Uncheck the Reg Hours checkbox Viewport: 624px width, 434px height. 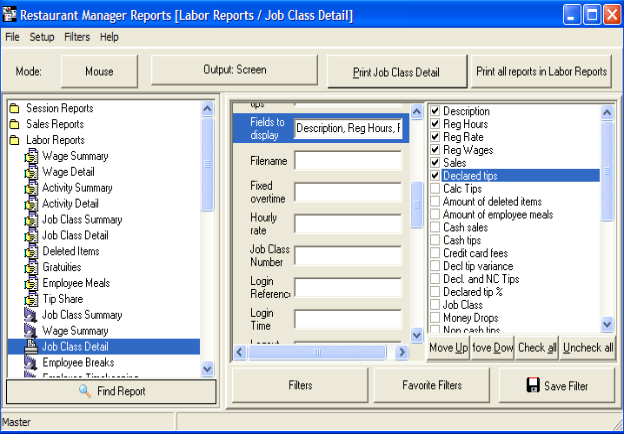click(x=435, y=124)
